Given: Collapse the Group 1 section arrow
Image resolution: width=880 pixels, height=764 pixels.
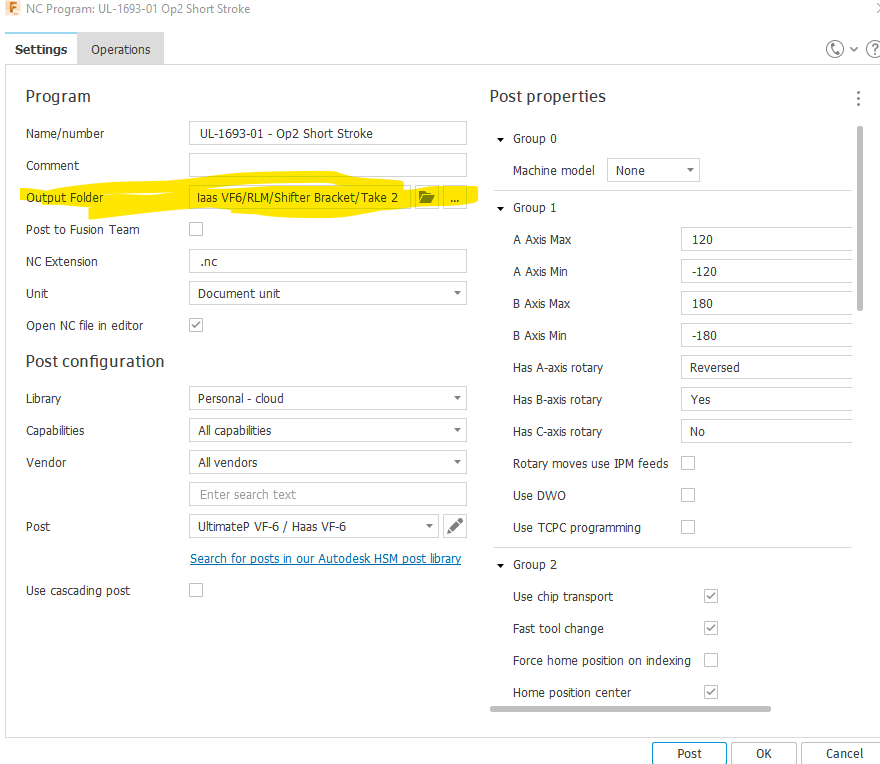Looking at the screenshot, I should click(498, 208).
